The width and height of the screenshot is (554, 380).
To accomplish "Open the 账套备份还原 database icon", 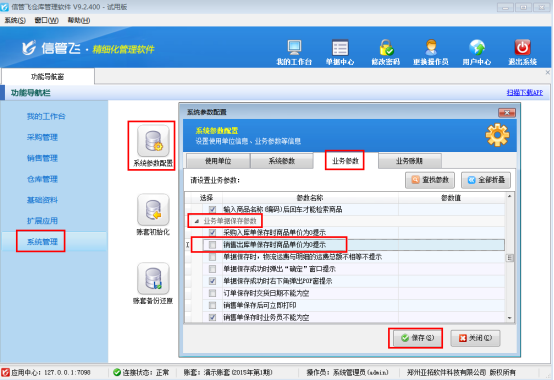I will pos(153,279).
